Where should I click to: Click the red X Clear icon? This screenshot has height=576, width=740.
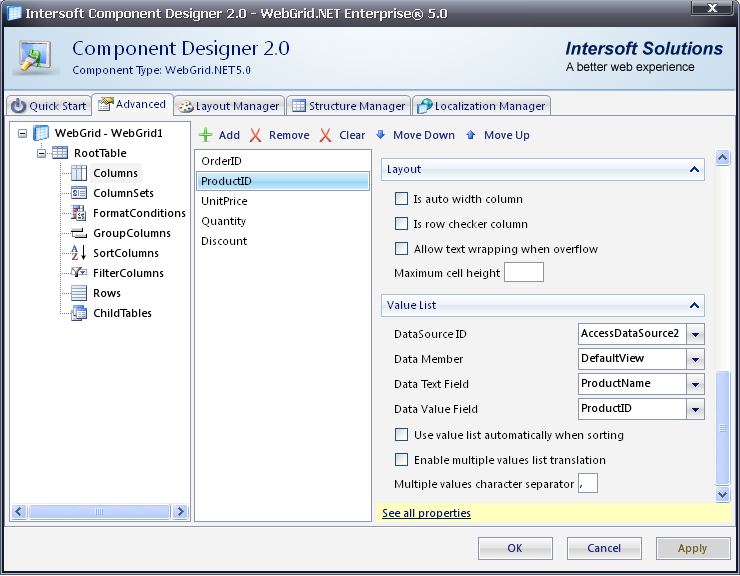click(325, 136)
